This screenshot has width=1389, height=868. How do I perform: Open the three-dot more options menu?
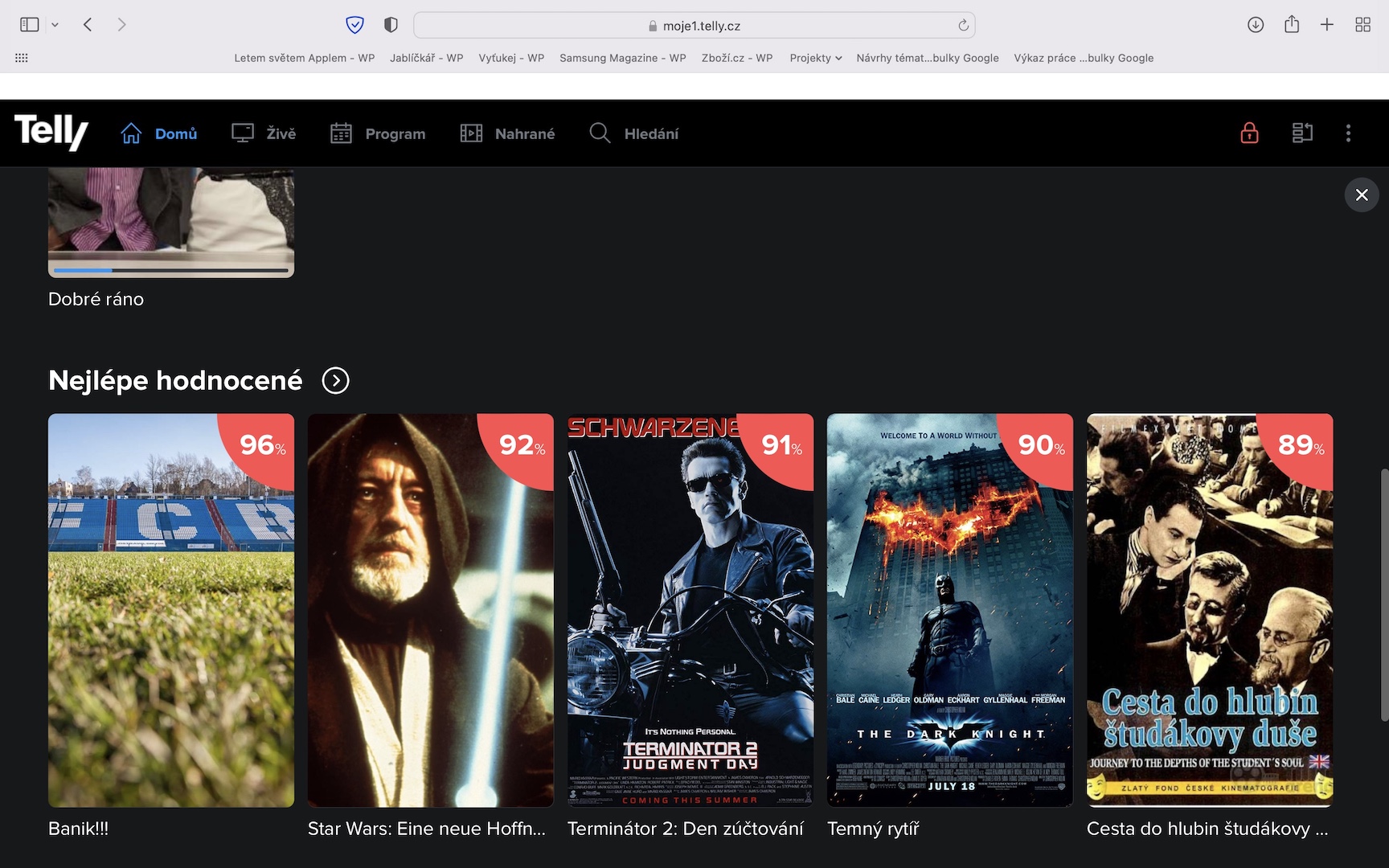(x=1348, y=133)
